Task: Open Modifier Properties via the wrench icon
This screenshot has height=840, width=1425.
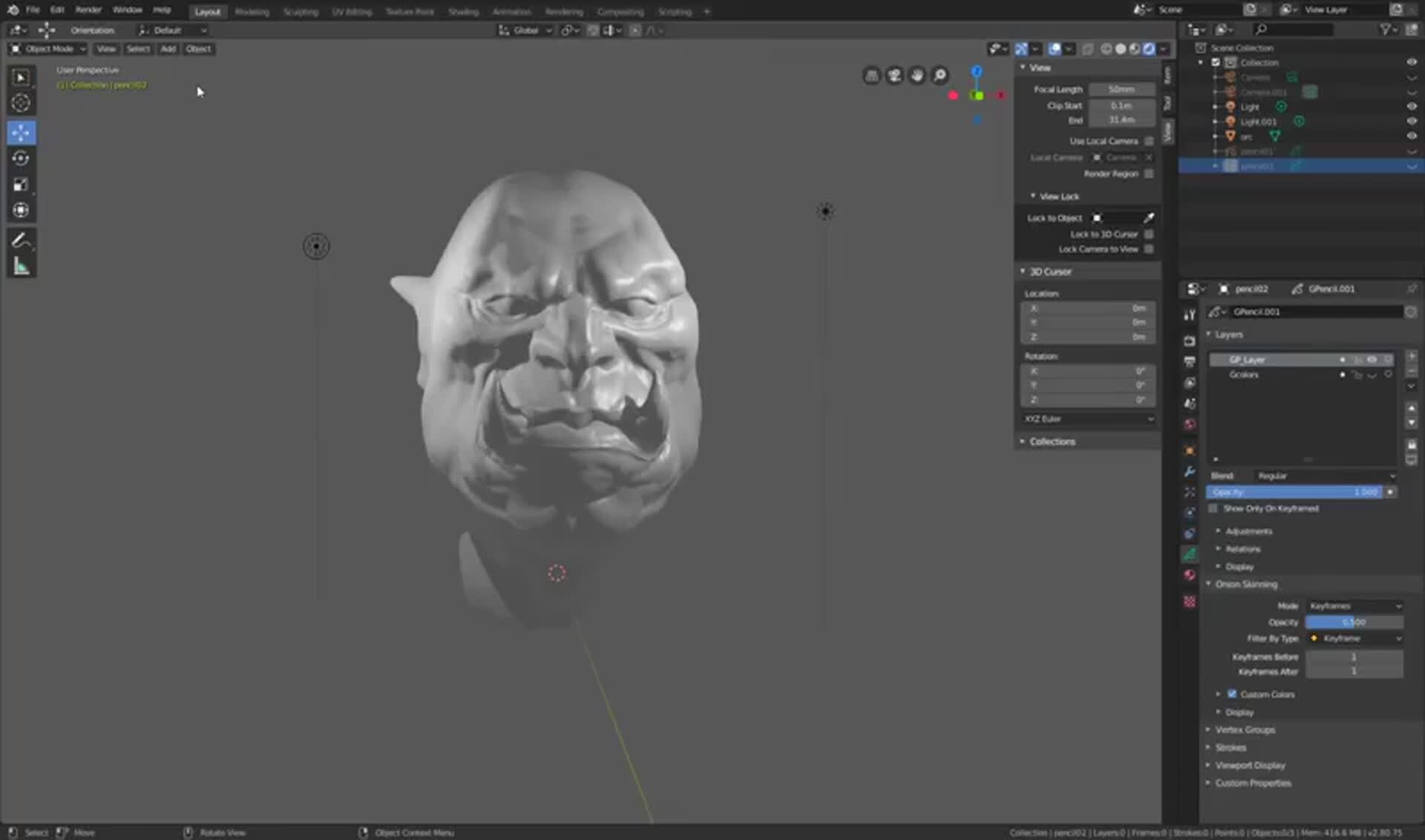Action: click(x=1189, y=471)
